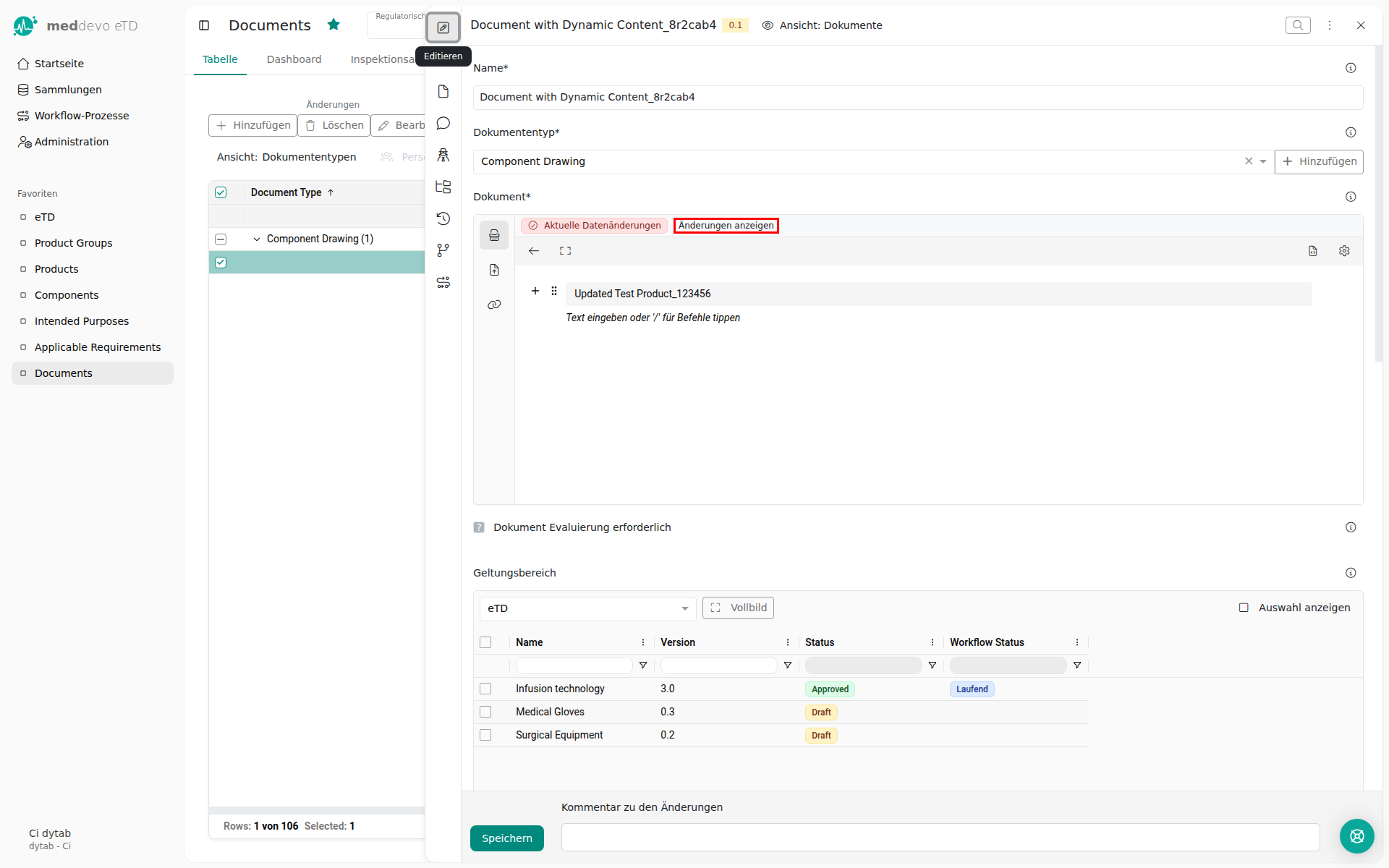Viewport: 1389px width, 868px height.
Task: Click the support lifebuoy button
Action: [1356, 836]
